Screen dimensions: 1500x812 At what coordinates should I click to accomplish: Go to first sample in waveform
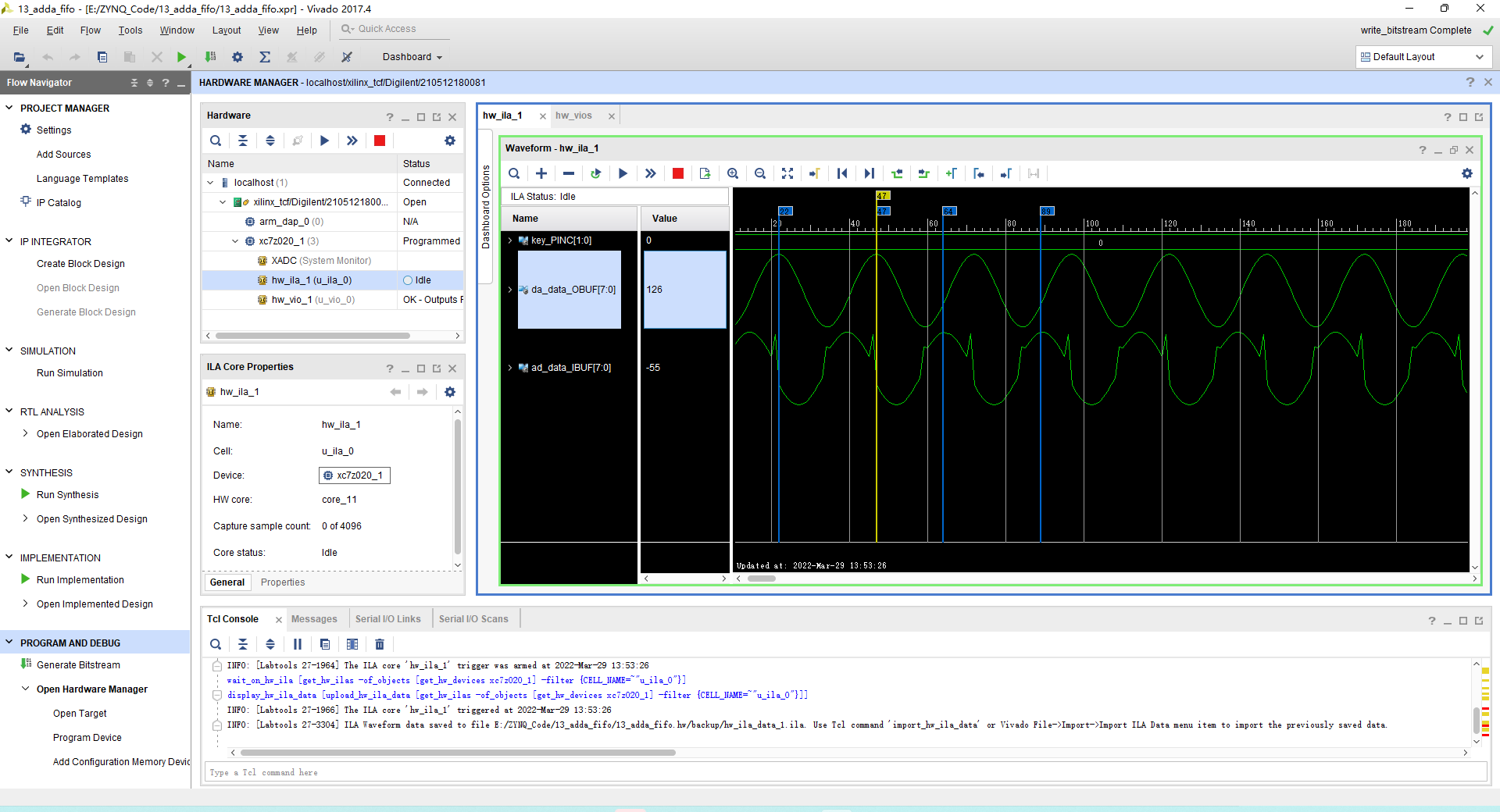click(x=842, y=173)
